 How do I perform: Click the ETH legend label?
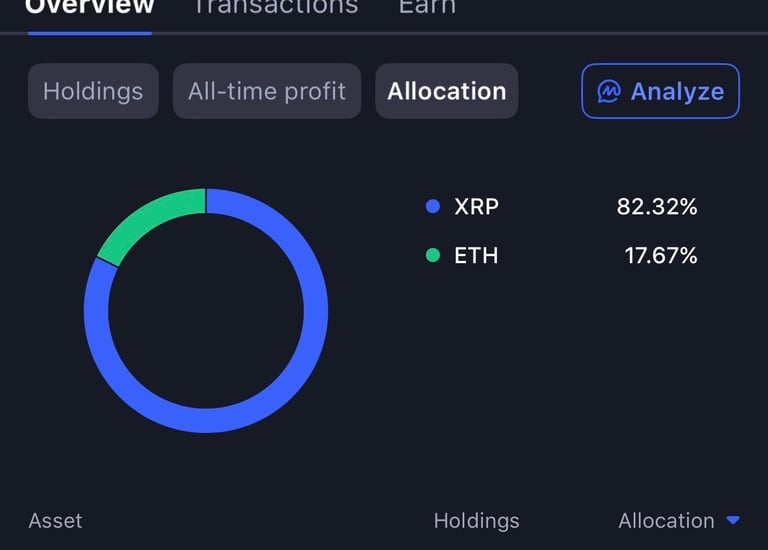pos(476,255)
